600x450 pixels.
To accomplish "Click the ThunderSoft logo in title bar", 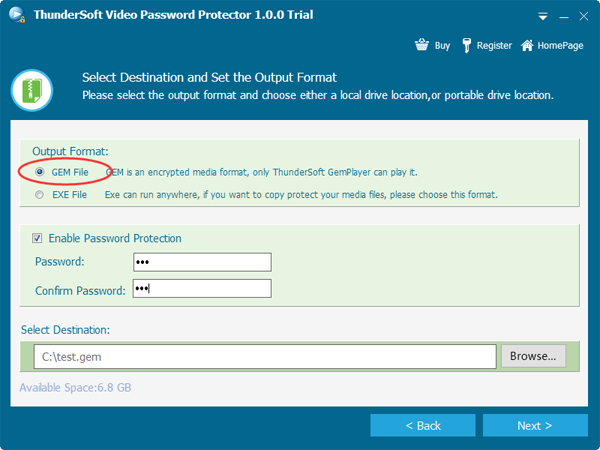I will coord(17,17).
